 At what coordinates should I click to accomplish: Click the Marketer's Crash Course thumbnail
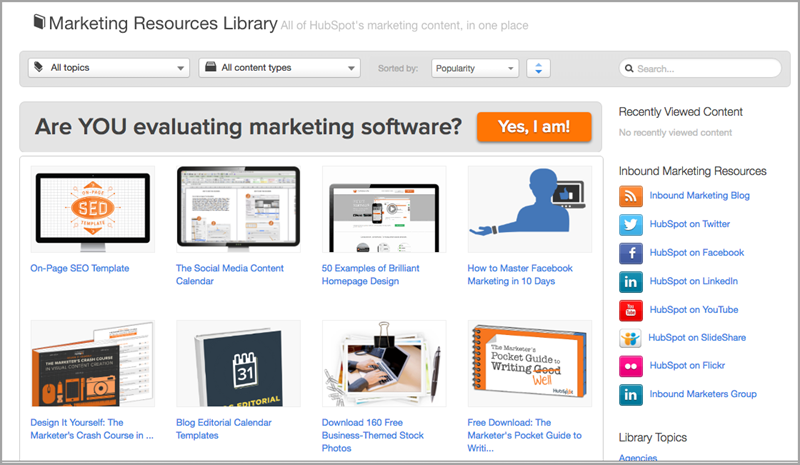tap(93, 363)
